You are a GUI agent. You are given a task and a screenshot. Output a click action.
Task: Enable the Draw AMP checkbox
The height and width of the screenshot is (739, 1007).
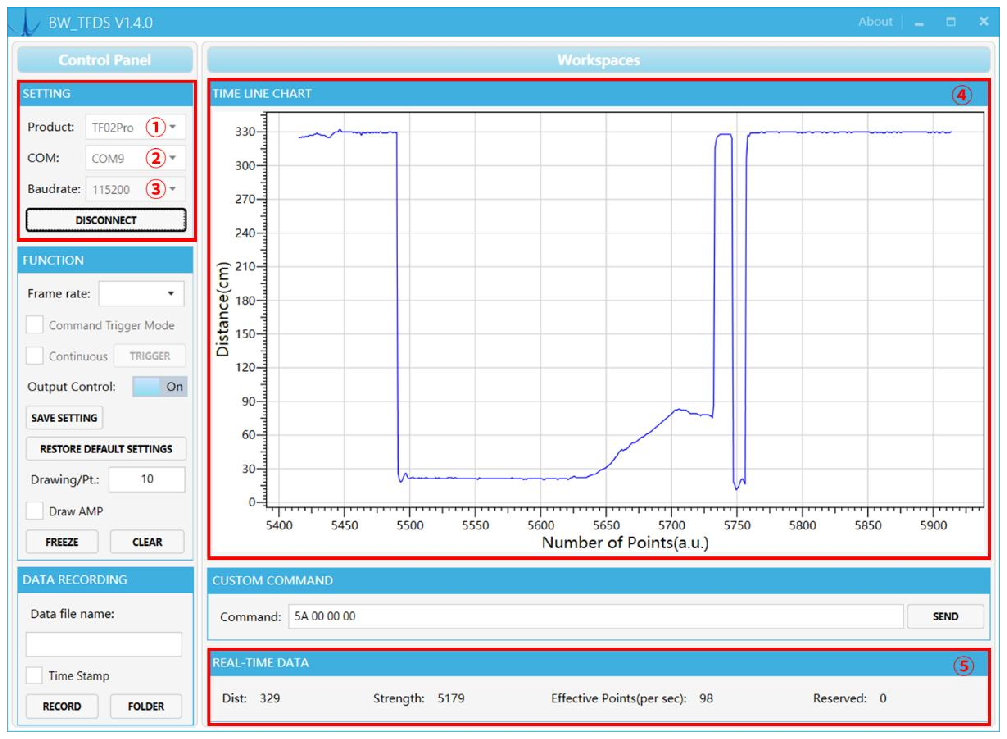tap(35, 511)
